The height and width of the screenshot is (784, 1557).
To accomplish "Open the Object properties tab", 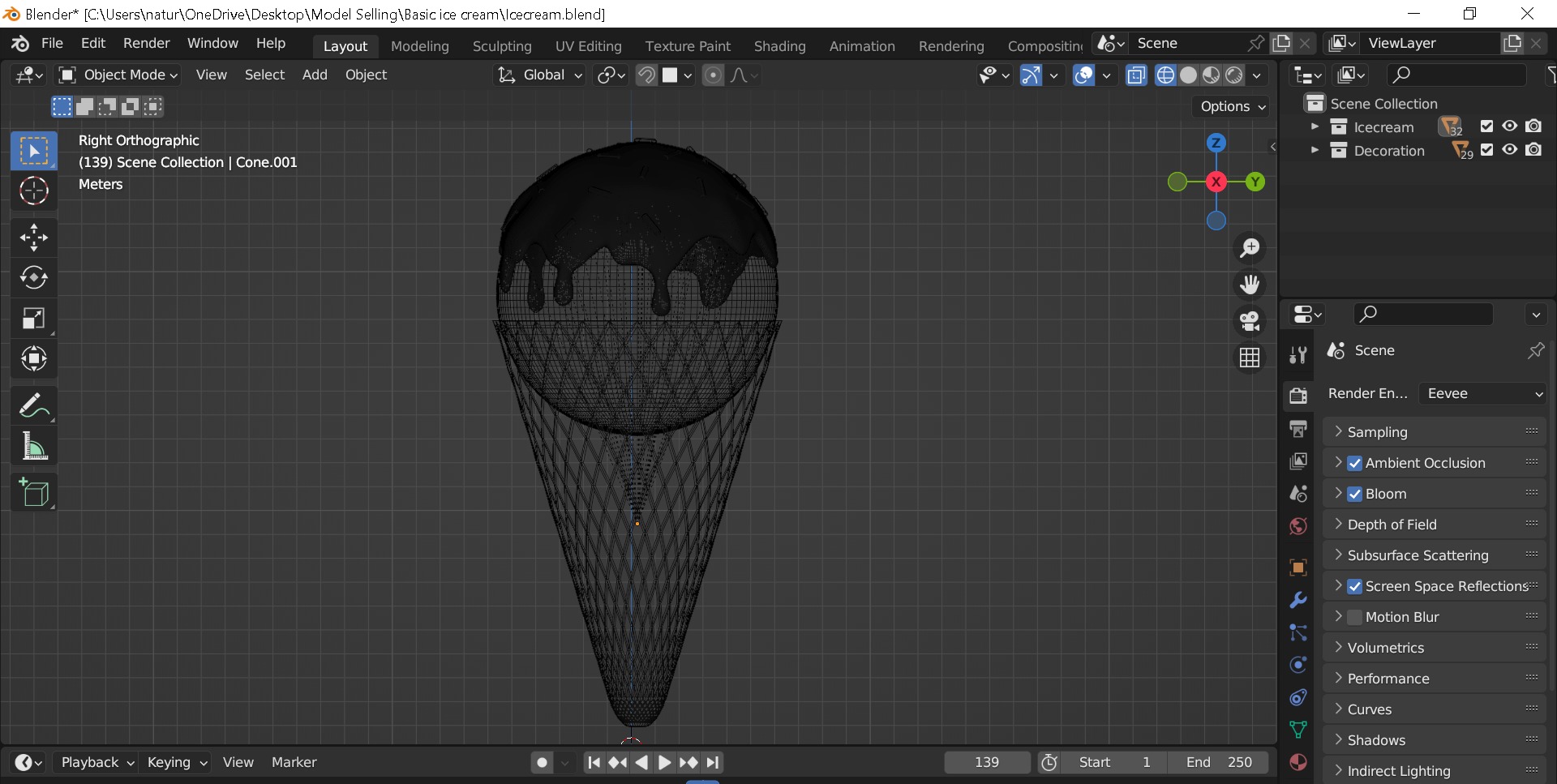I will pos(1298,568).
